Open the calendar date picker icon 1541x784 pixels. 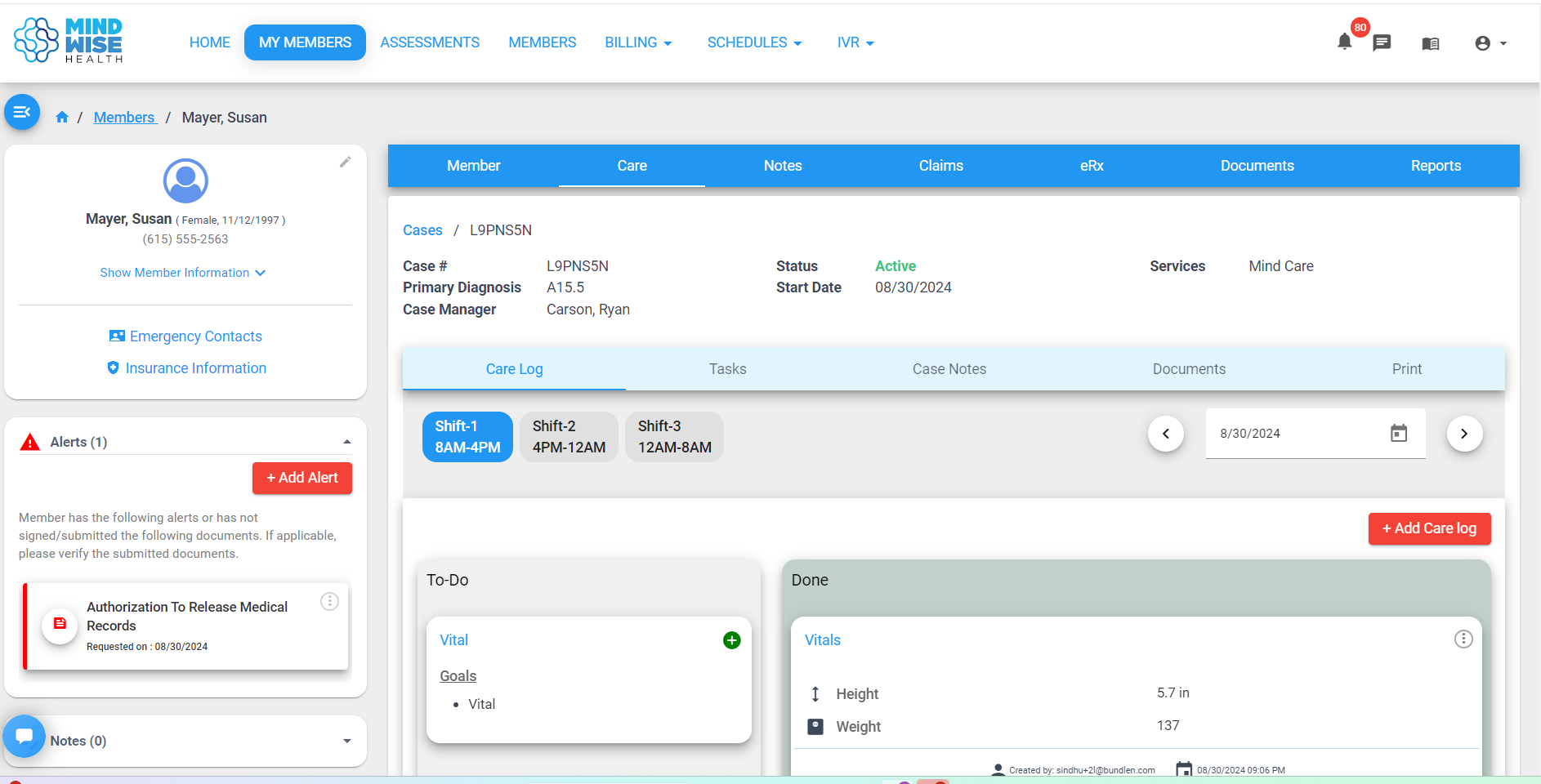click(x=1399, y=434)
